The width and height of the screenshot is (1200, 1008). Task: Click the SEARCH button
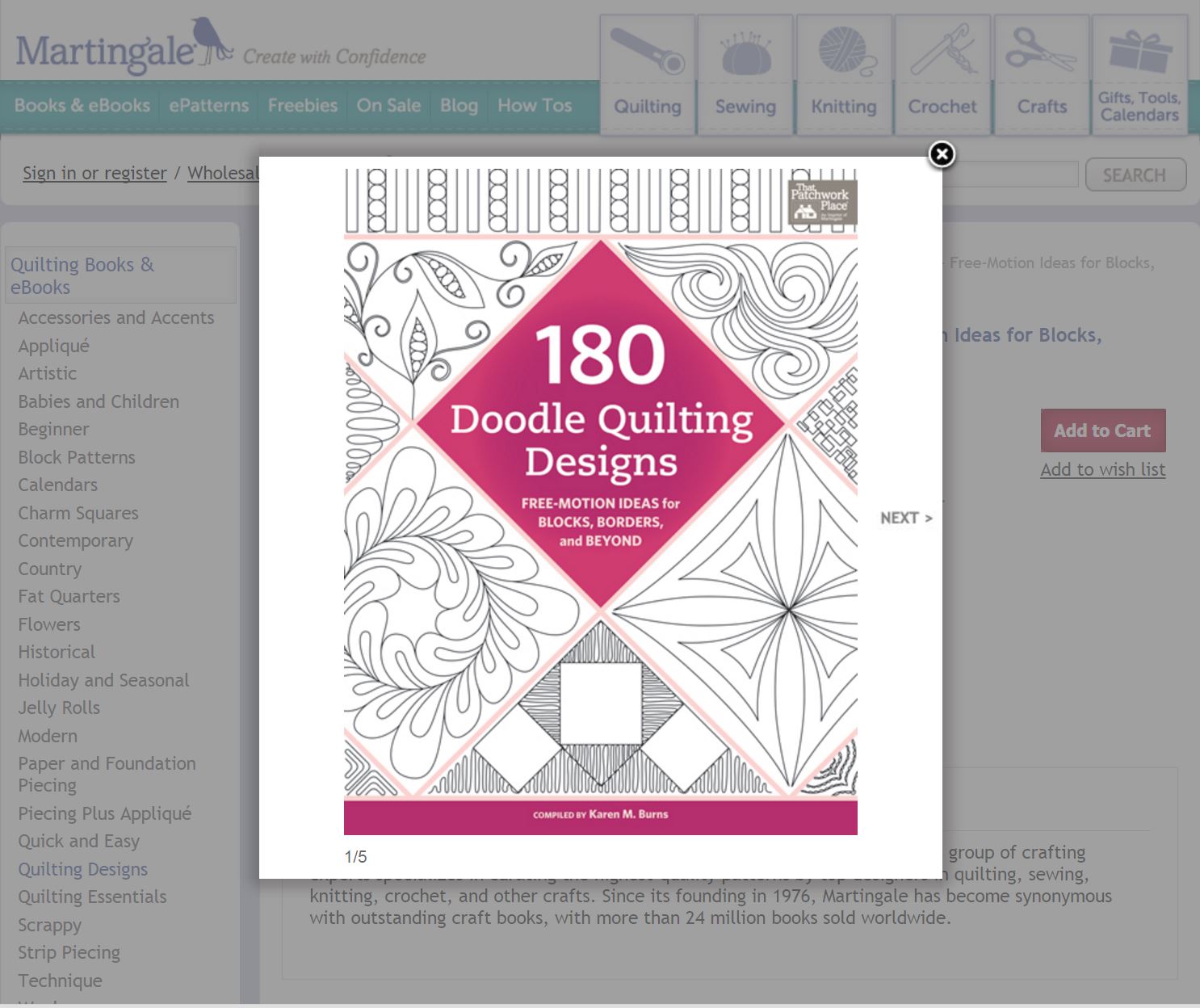tap(1135, 174)
